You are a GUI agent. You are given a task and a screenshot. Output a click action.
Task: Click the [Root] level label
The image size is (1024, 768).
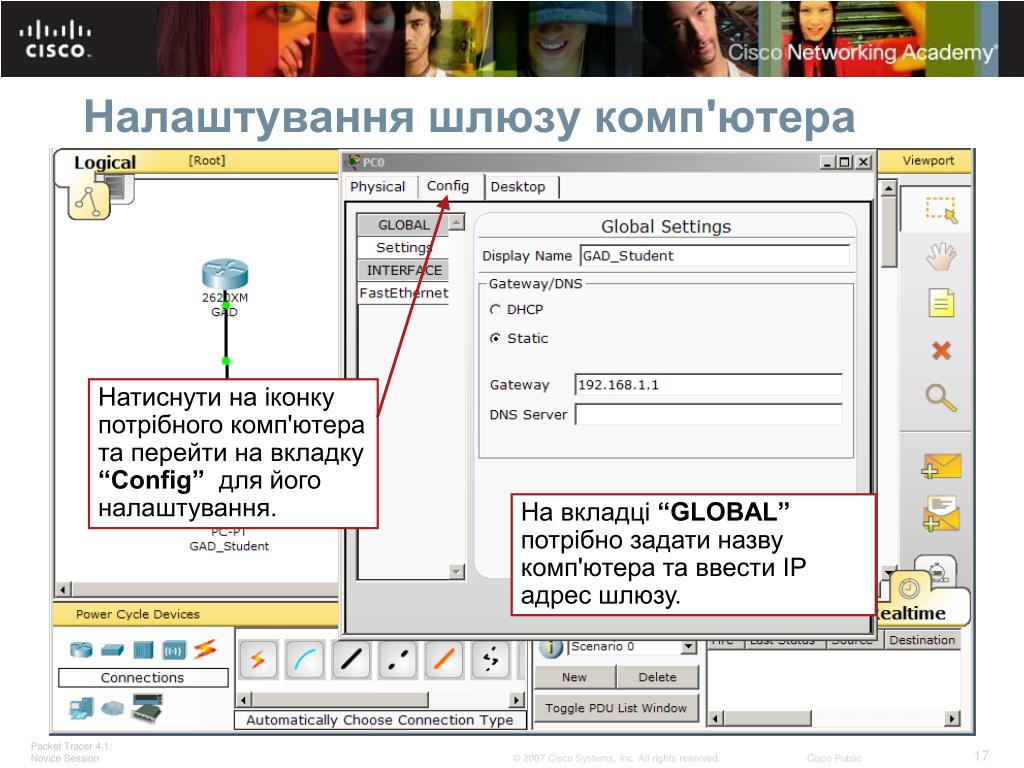click(x=207, y=161)
